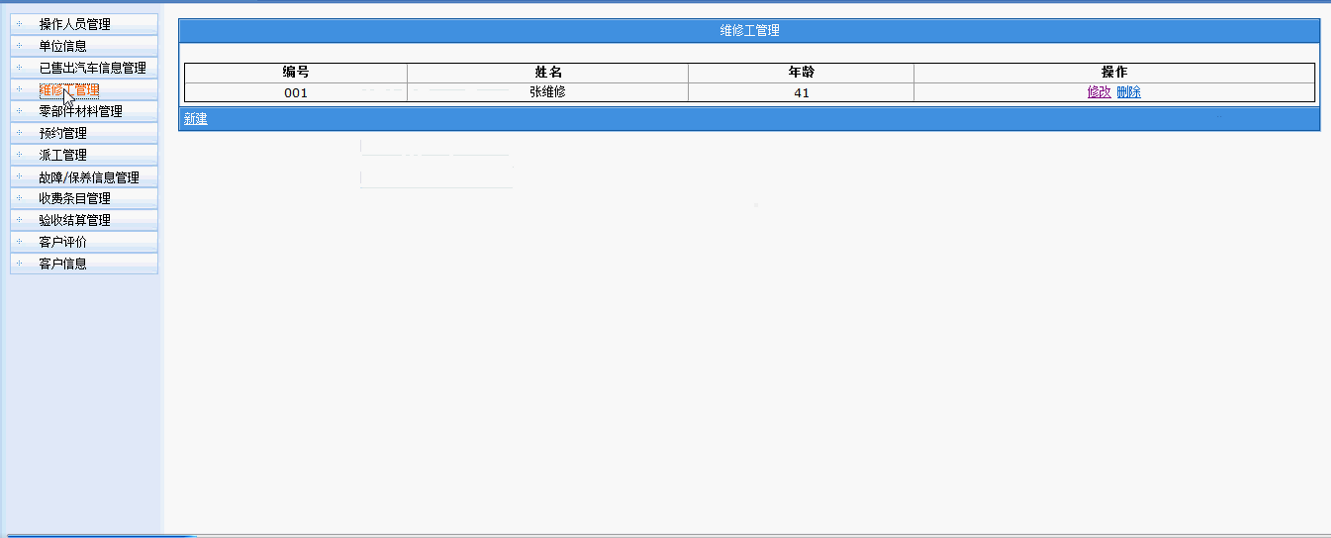Click the plus icon beside 故障/保养信息管理
This screenshot has height=538, width=1331.
(19, 177)
